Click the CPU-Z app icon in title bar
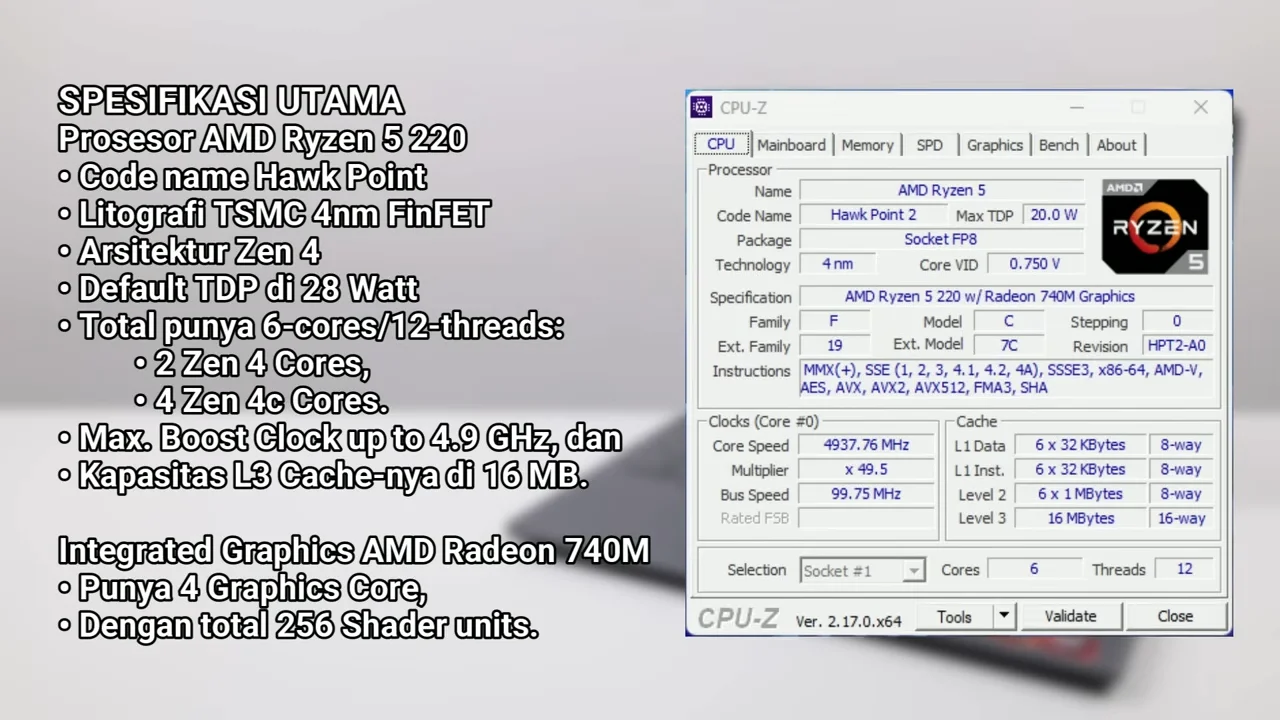The height and width of the screenshot is (720, 1280). (x=702, y=107)
